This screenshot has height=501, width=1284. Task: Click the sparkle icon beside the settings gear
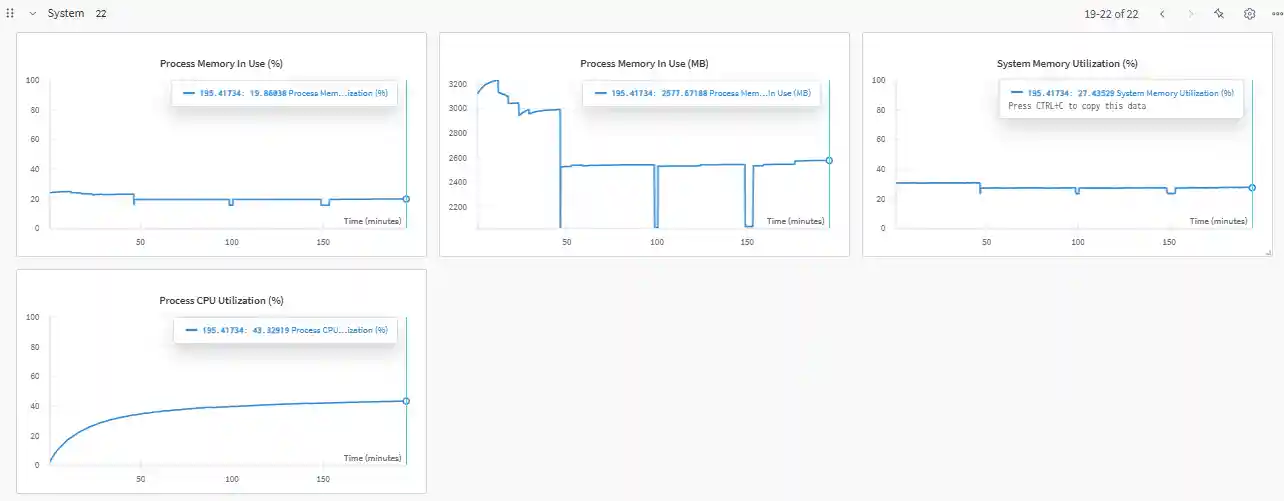[x=1219, y=14]
